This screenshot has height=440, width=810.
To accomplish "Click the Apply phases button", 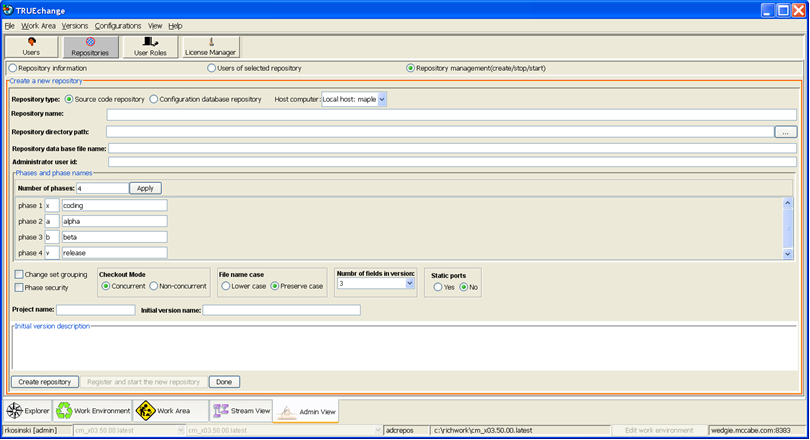I will coord(145,188).
